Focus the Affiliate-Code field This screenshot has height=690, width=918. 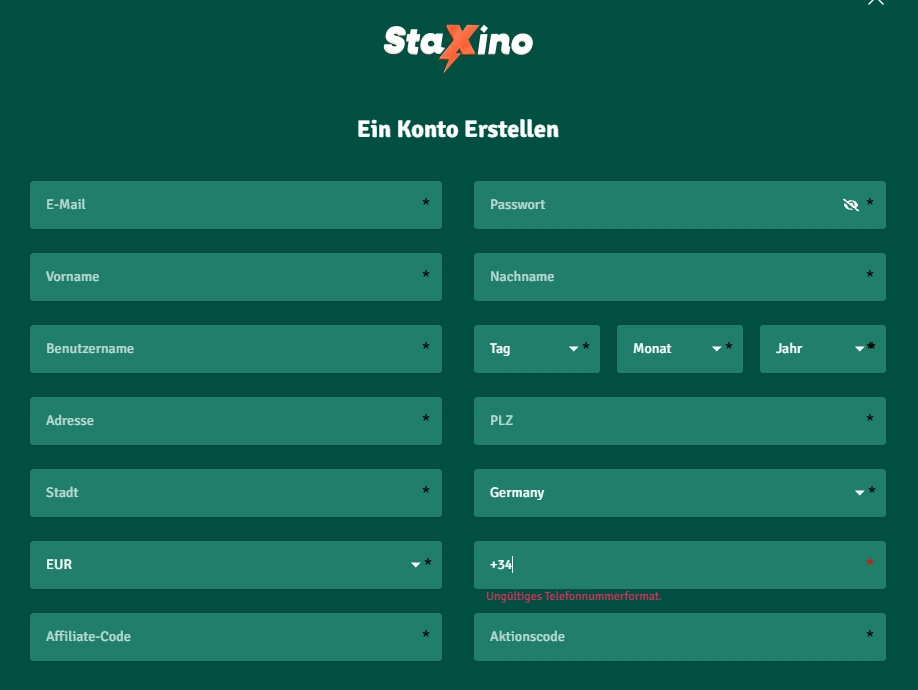click(236, 637)
